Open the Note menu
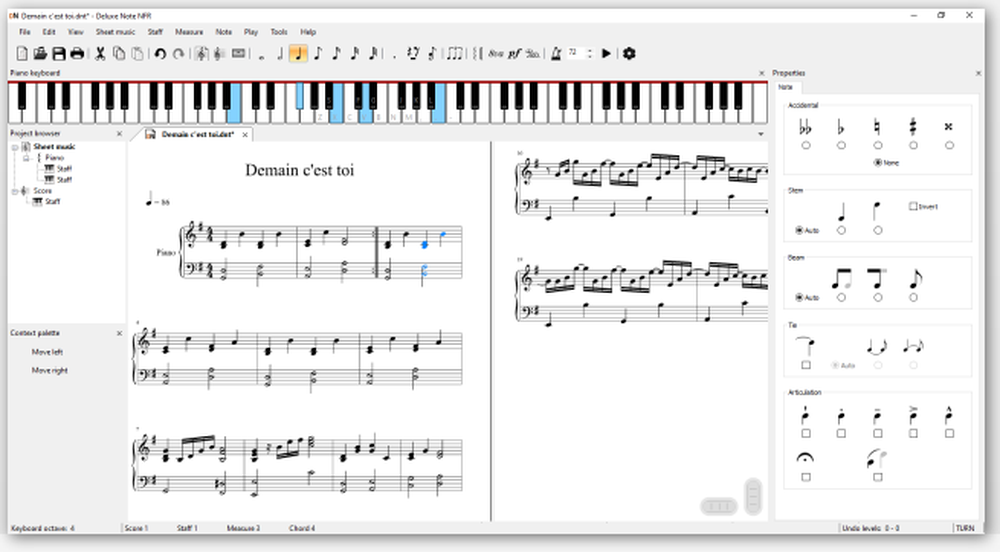 (224, 32)
